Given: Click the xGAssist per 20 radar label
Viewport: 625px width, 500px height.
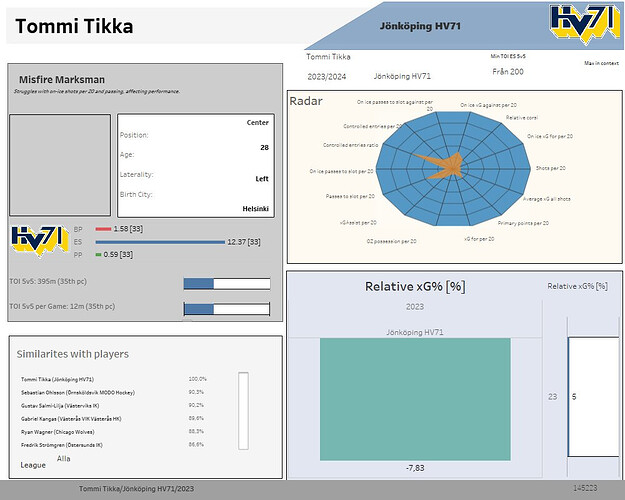Looking at the screenshot, I should pyautogui.click(x=358, y=222).
